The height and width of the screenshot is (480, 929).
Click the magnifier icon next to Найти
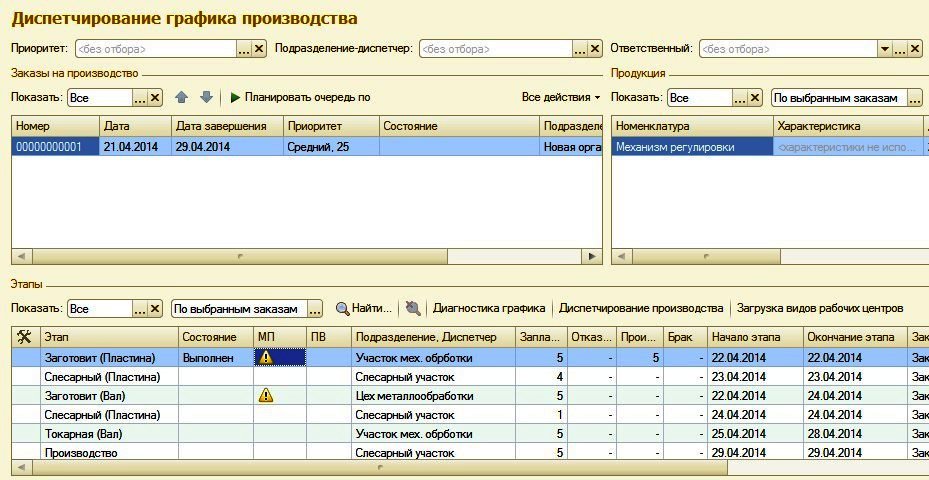tap(342, 308)
